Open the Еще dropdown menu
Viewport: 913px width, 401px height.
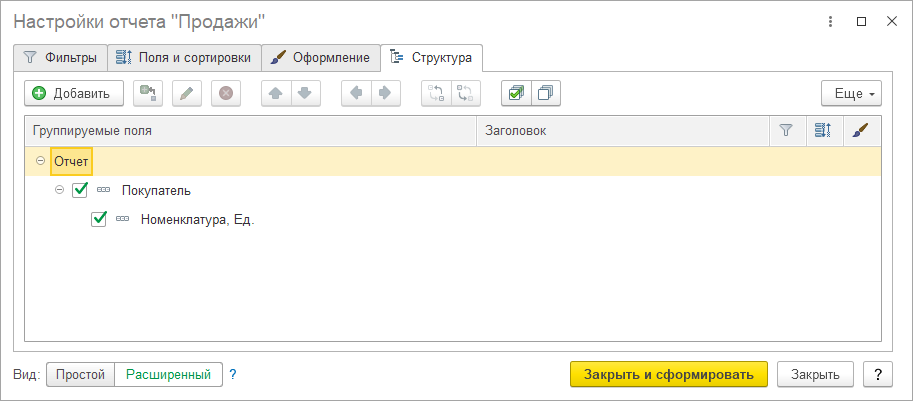click(850, 93)
